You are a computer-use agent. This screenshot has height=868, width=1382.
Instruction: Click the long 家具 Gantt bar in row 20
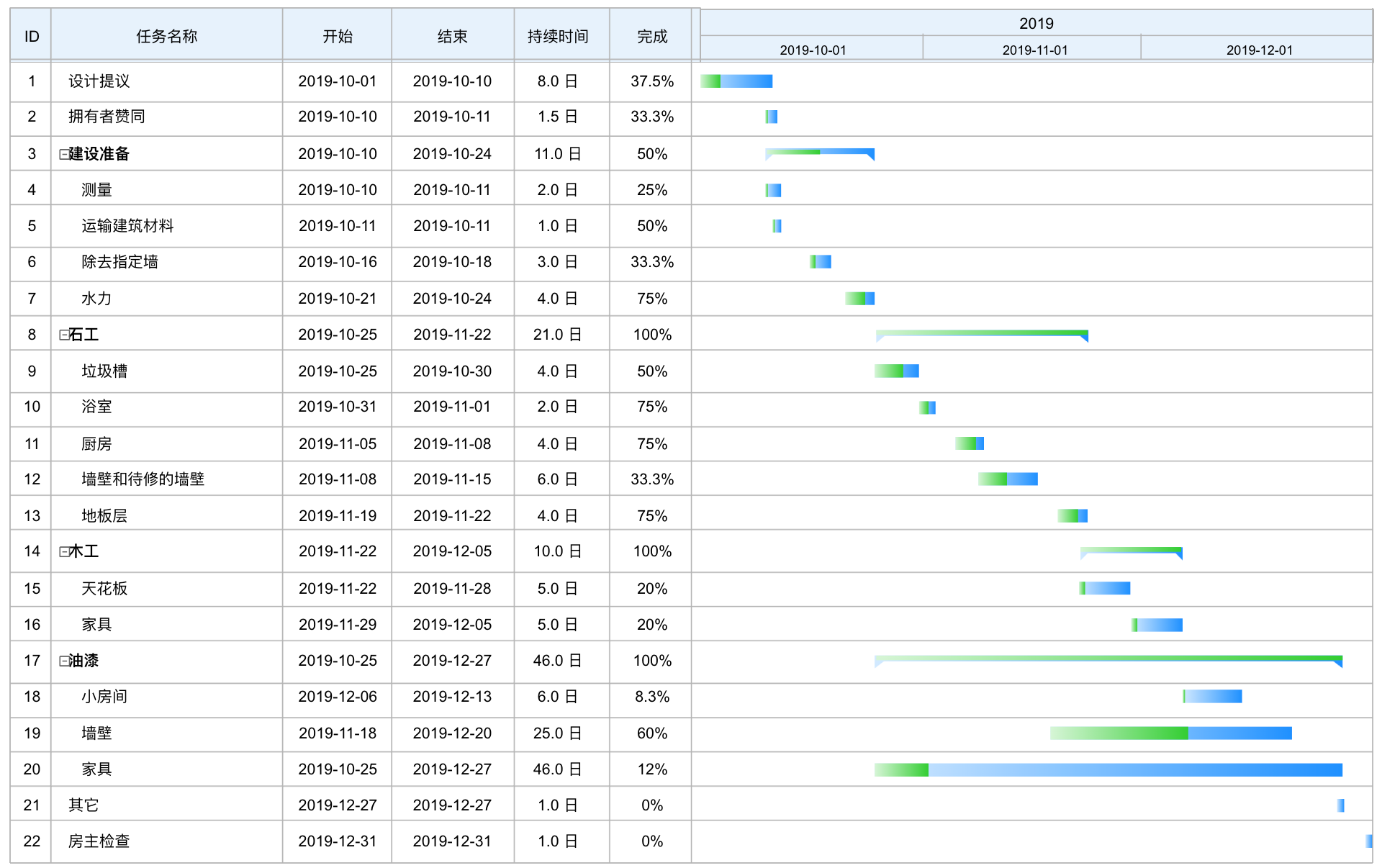click(x=1108, y=770)
